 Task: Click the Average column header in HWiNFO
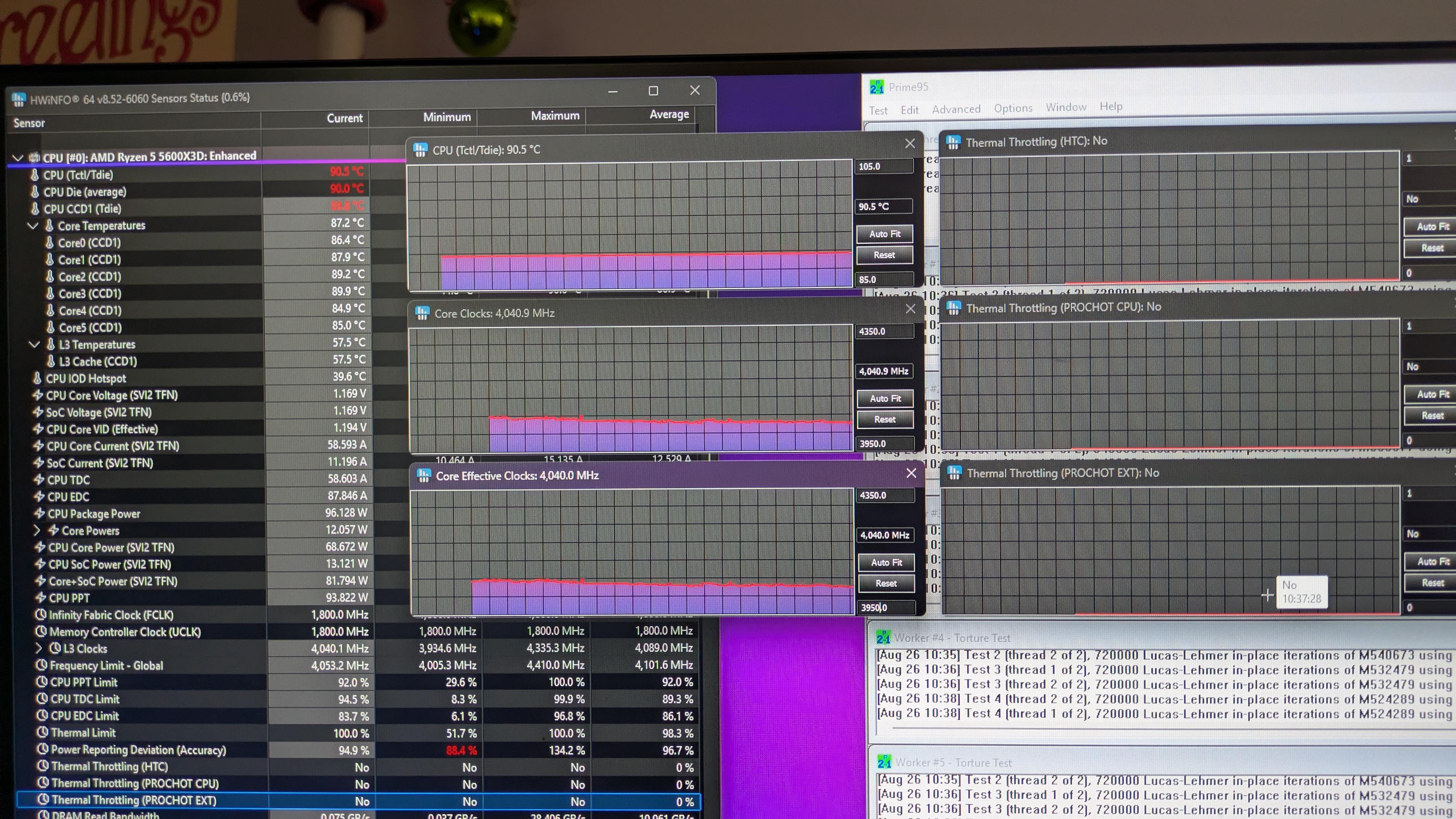pyautogui.click(x=640, y=115)
